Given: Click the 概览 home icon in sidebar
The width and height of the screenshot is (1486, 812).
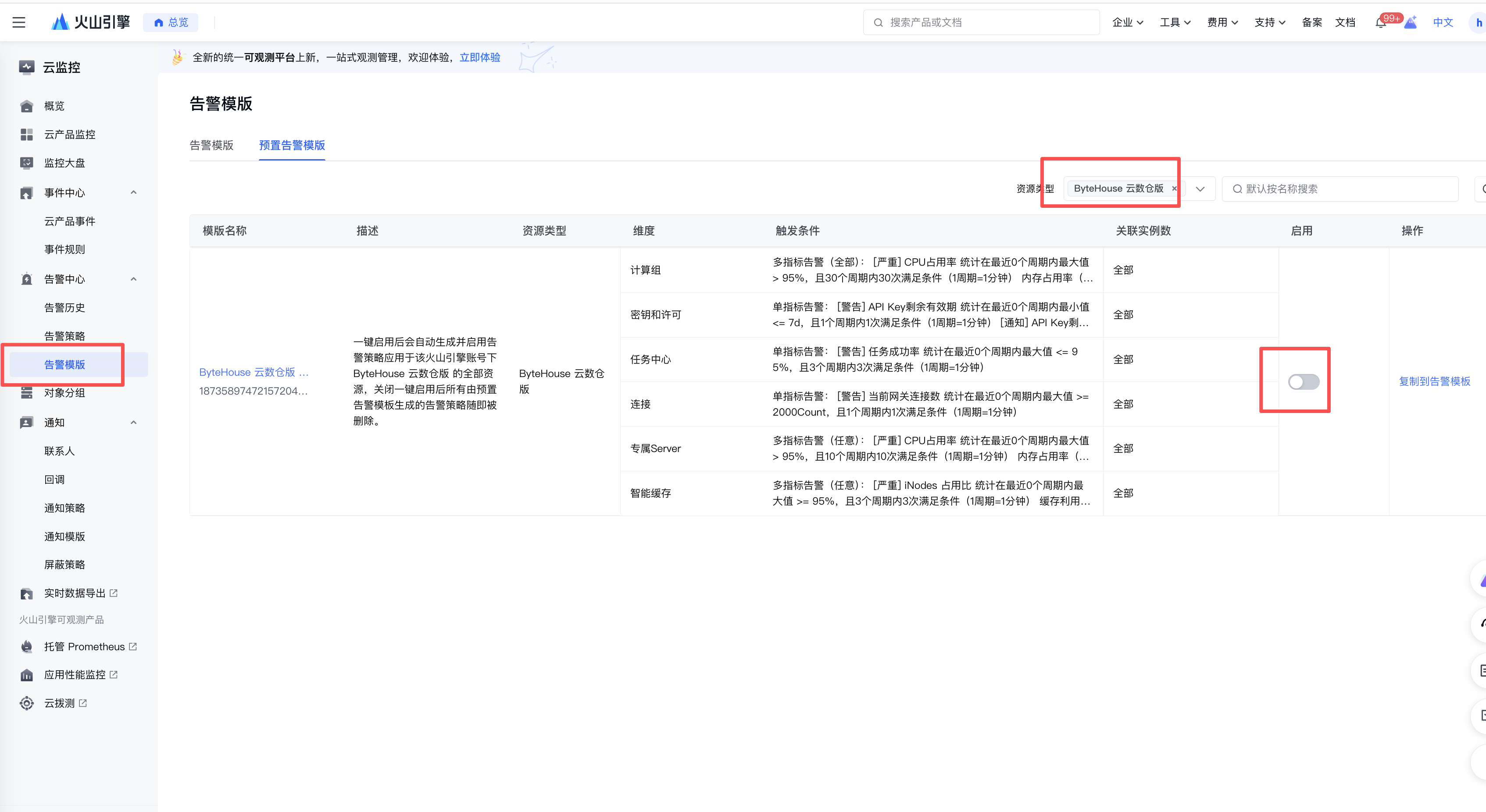Looking at the screenshot, I should coord(26,106).
